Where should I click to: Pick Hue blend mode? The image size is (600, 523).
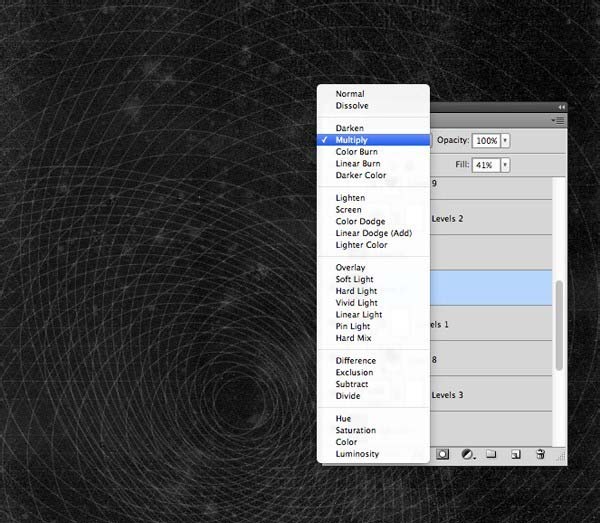click(x=373, y=419)
